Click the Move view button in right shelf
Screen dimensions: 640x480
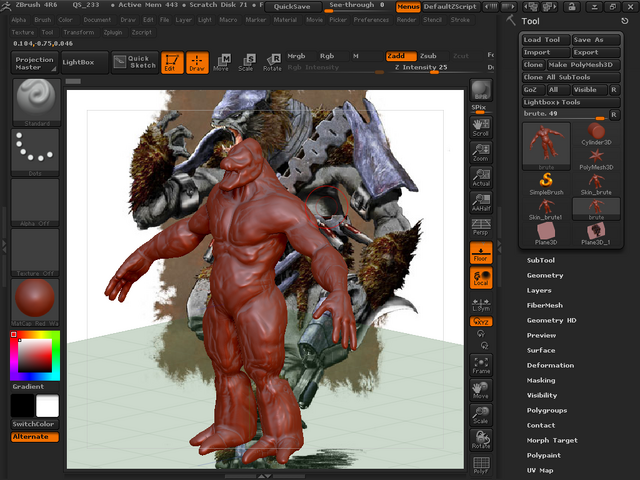click(x=481, y=390)
